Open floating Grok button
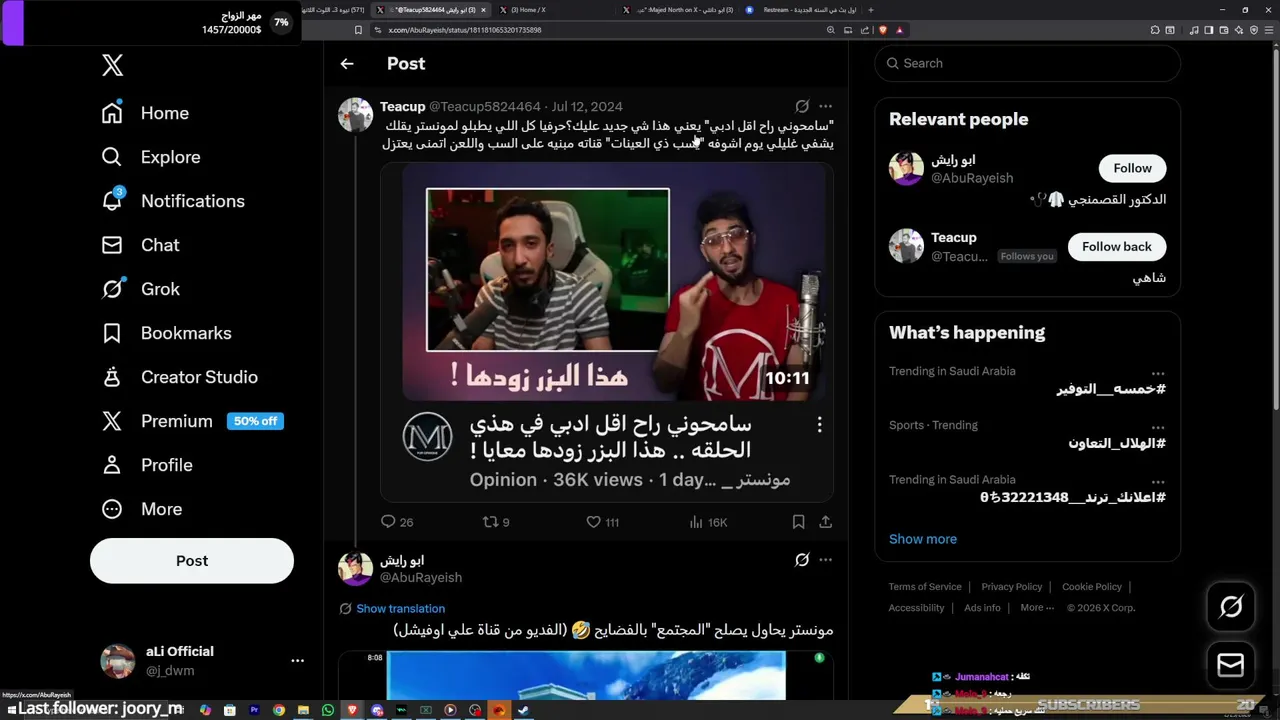The image size is (1280, 720). tap(1231, 607)
